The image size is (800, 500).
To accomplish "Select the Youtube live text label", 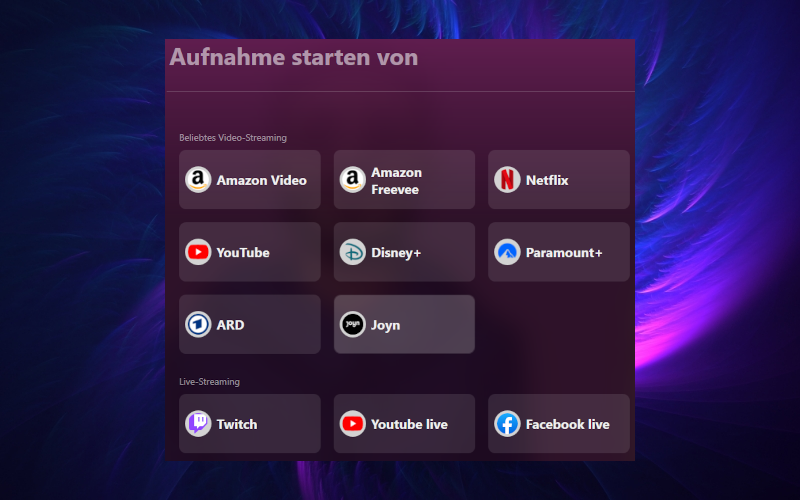I will (409, 424).
